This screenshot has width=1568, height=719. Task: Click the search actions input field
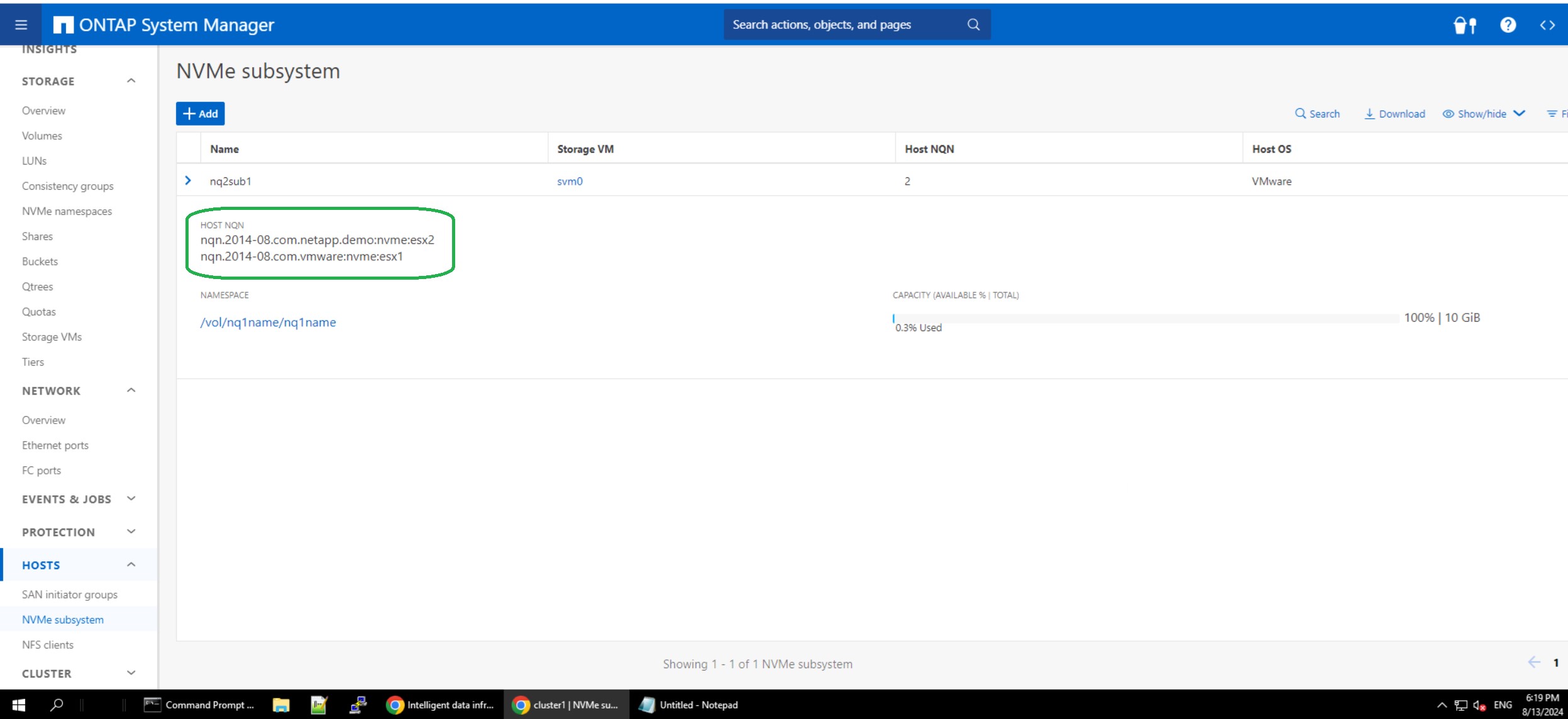pyautogui.click(x=842, y=25)
